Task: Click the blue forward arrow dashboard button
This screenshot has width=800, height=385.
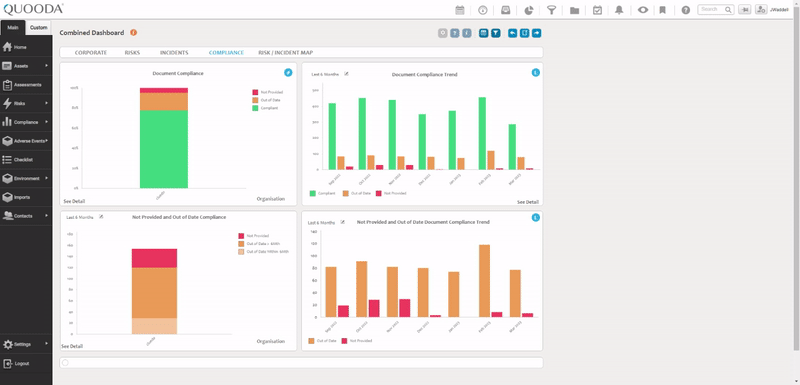Action: tap(537, 33)
